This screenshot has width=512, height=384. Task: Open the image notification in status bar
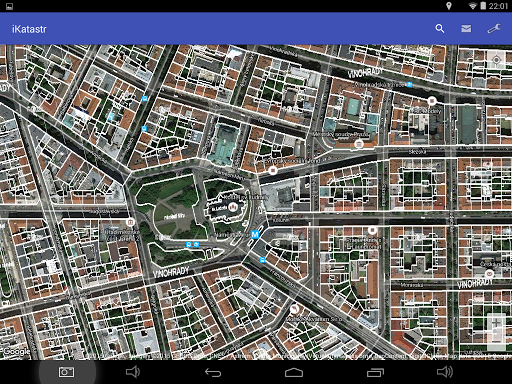[x=9, y=6]
